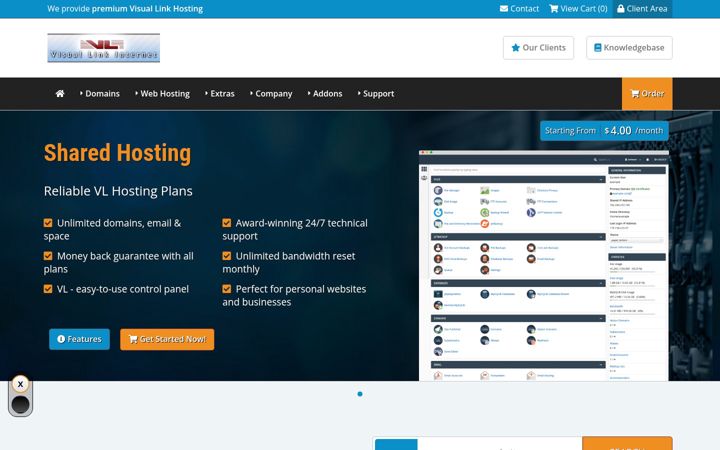This screenshot has height=450, width=720.
Task: Click checkmark beside VL easy-to-use control panel
Action: coord(48,289)
